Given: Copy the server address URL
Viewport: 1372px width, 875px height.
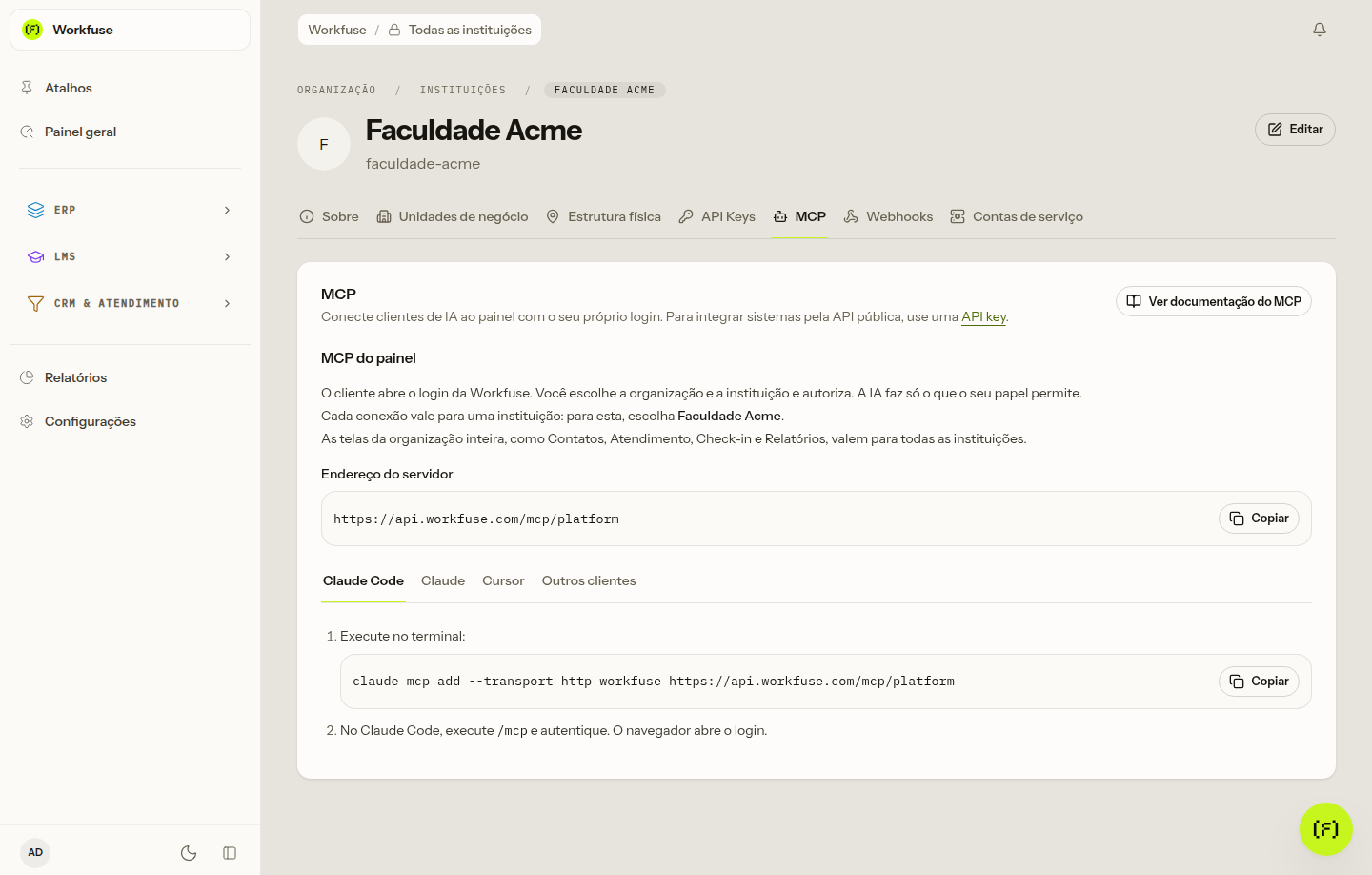Looking at the screenshot, I should pyautogui.click(x=1259, y=519).
